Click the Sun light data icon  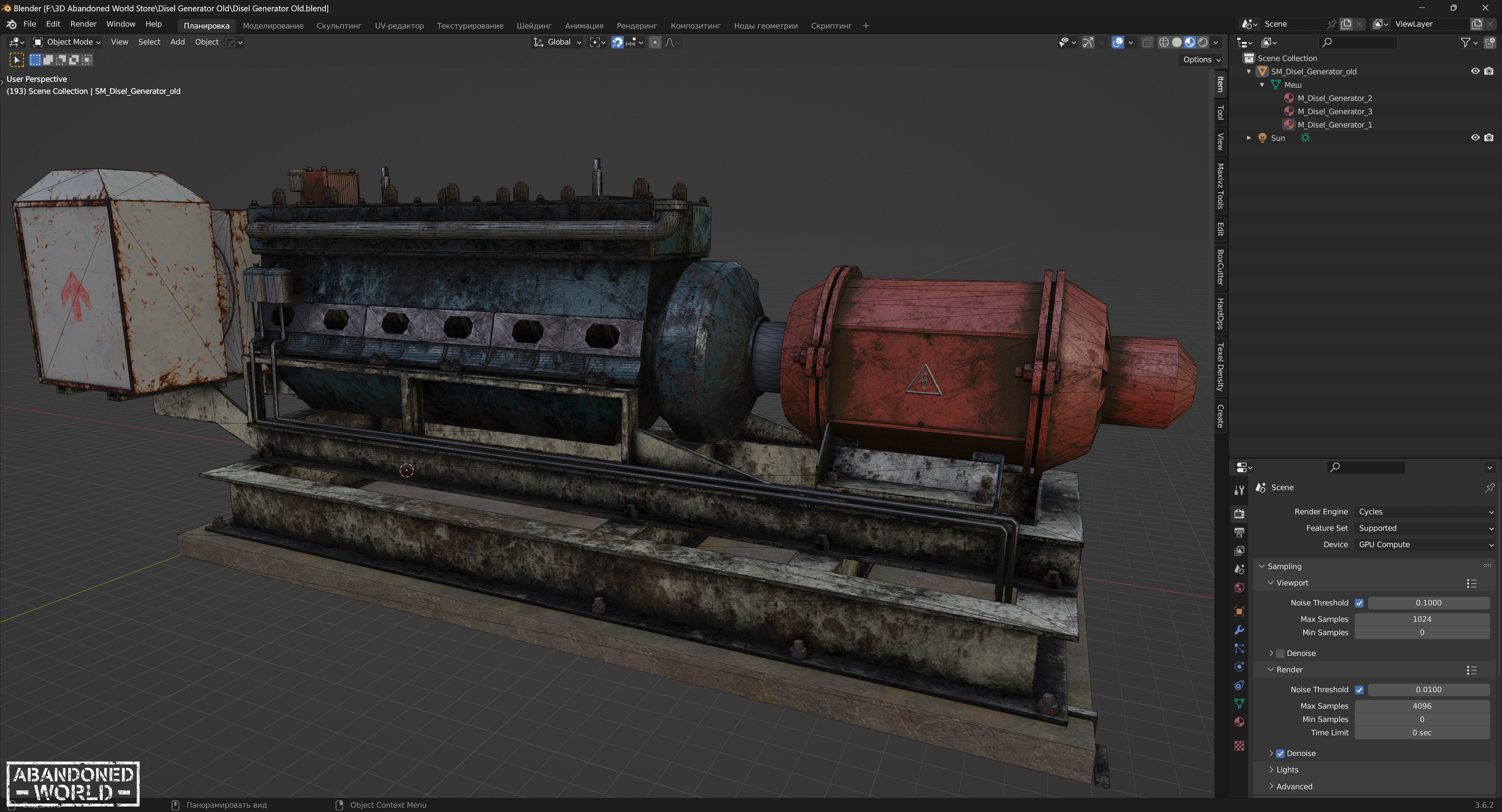[x=1305, y=138]
